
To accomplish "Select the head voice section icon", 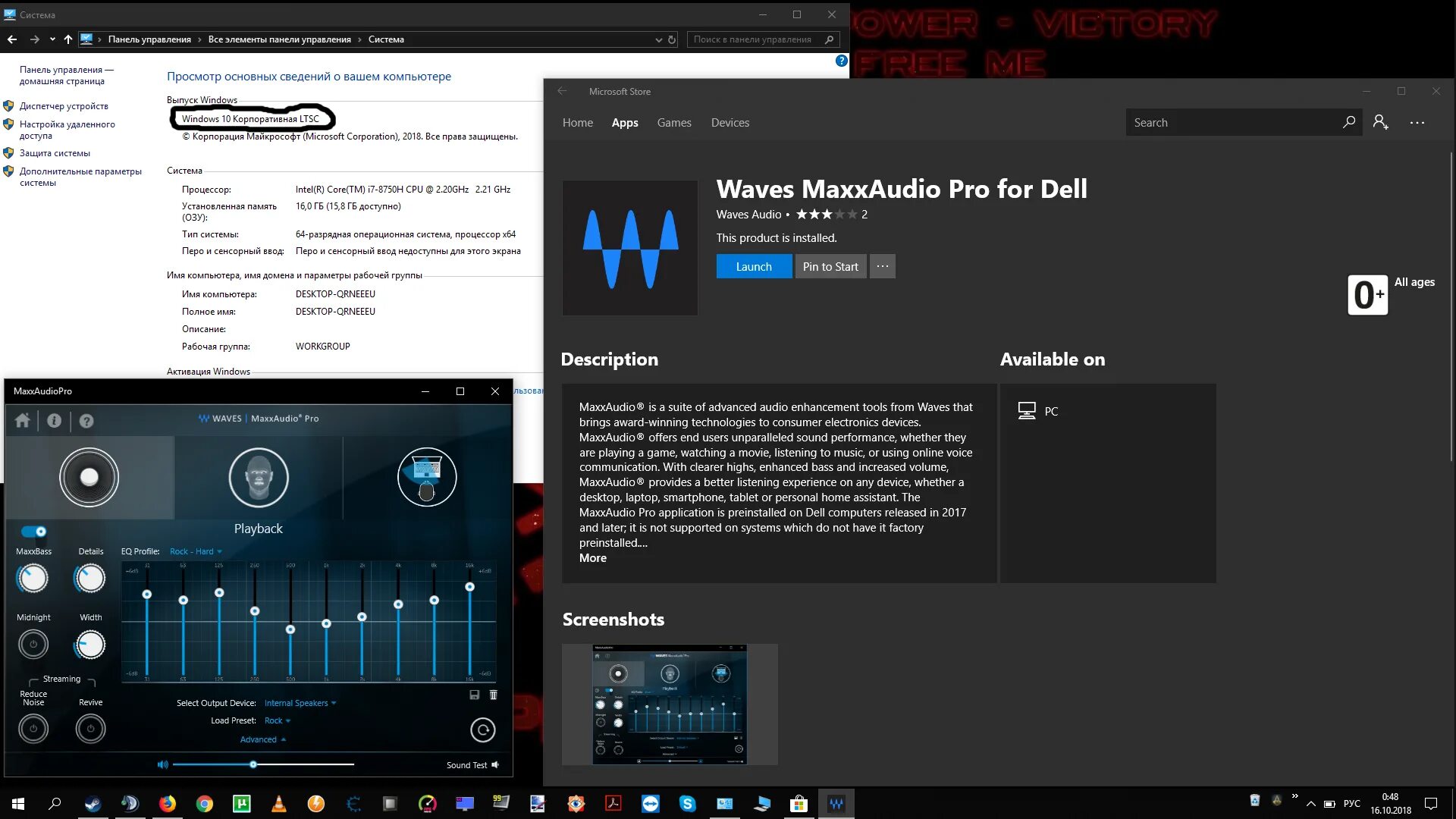I will click(x=259, y=477).
